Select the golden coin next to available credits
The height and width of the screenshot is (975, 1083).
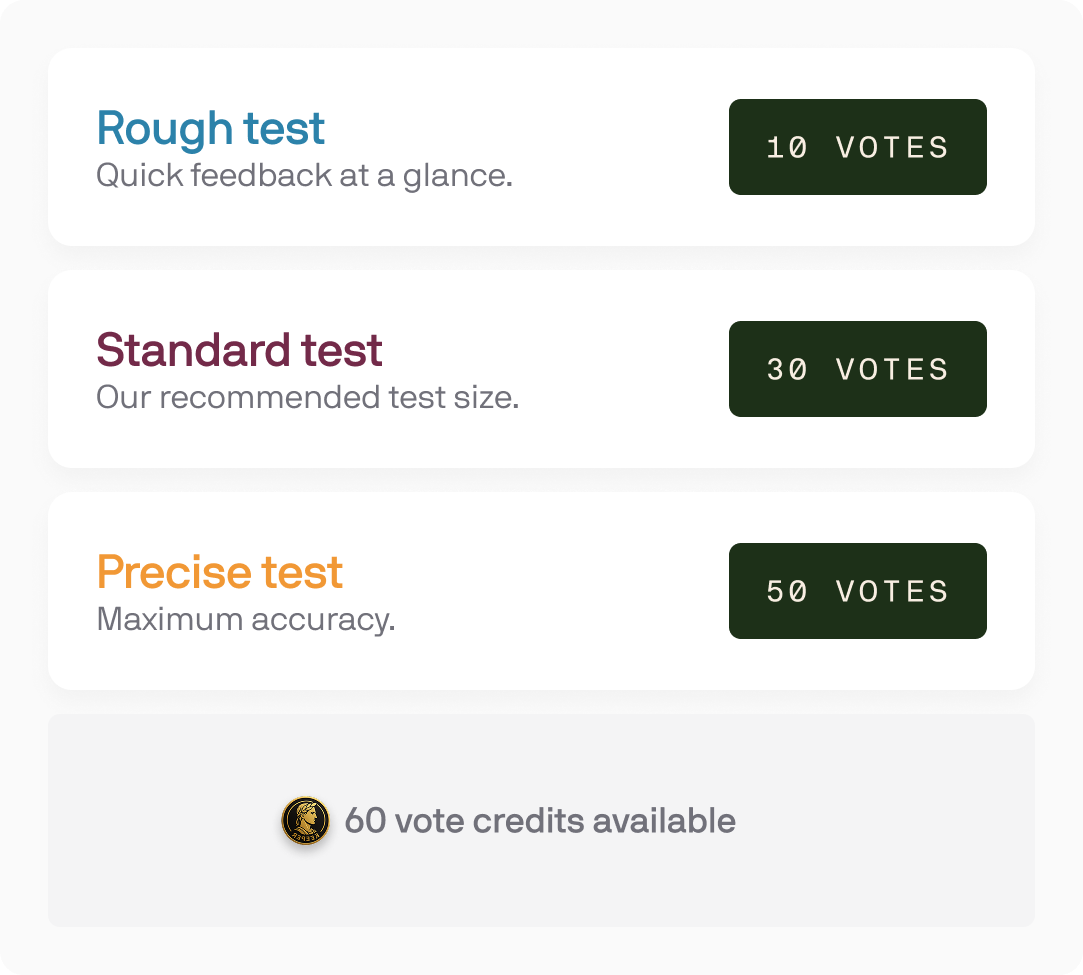pyautogui.click(x=307, y=820)
